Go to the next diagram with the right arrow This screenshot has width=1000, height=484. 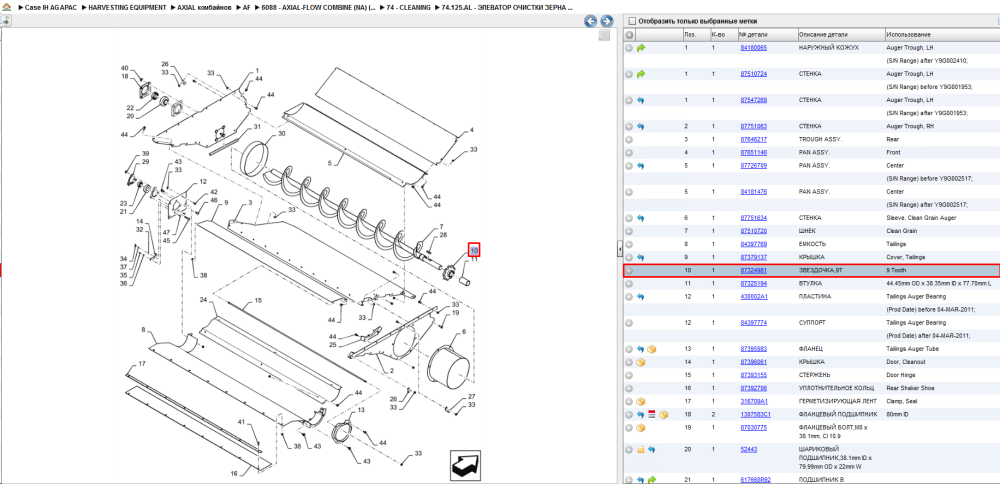point(607,21)
